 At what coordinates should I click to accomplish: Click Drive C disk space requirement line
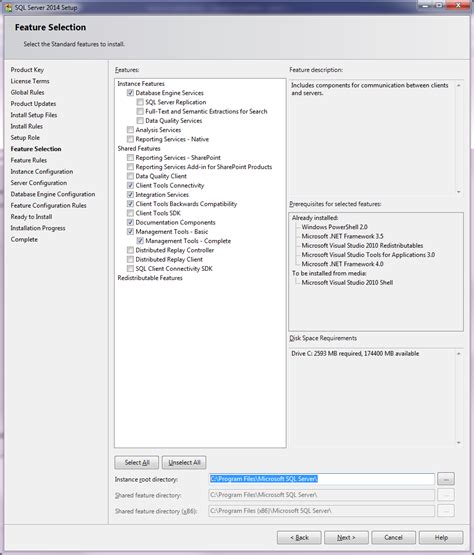point(355,354)
